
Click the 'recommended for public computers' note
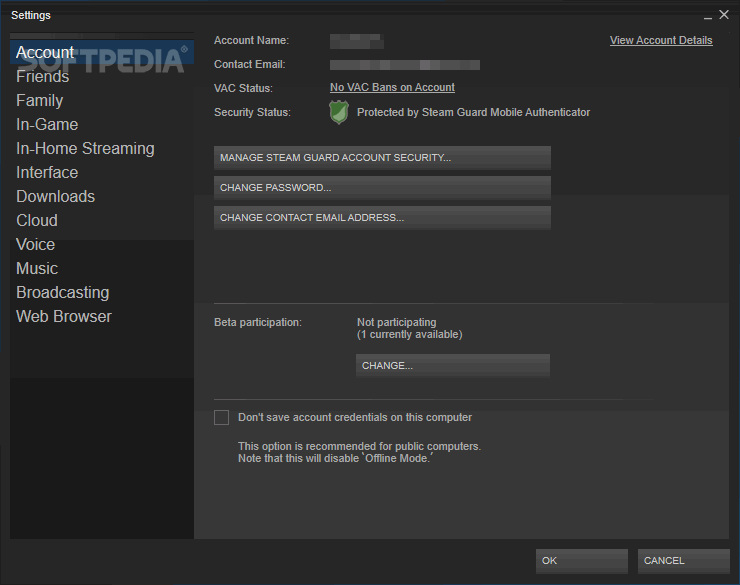tap(360, 446)
